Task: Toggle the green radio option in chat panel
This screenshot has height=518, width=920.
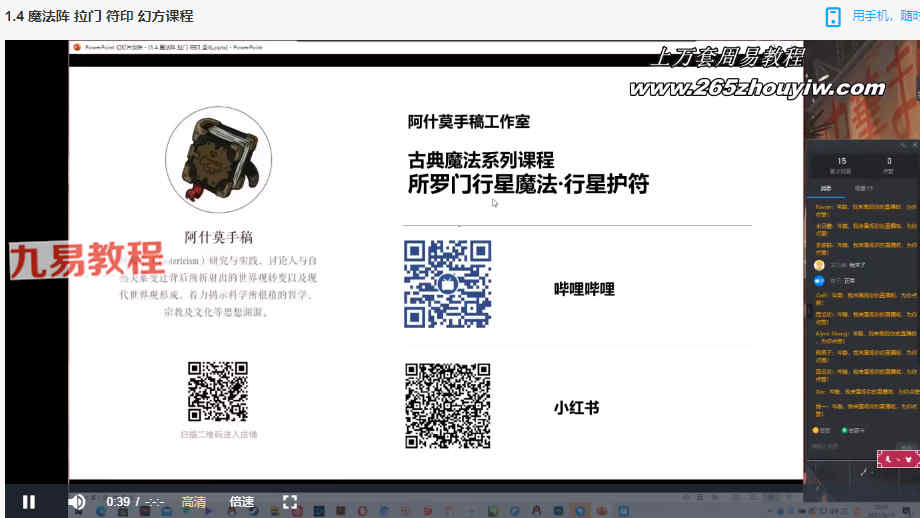Action: (845, 430)
